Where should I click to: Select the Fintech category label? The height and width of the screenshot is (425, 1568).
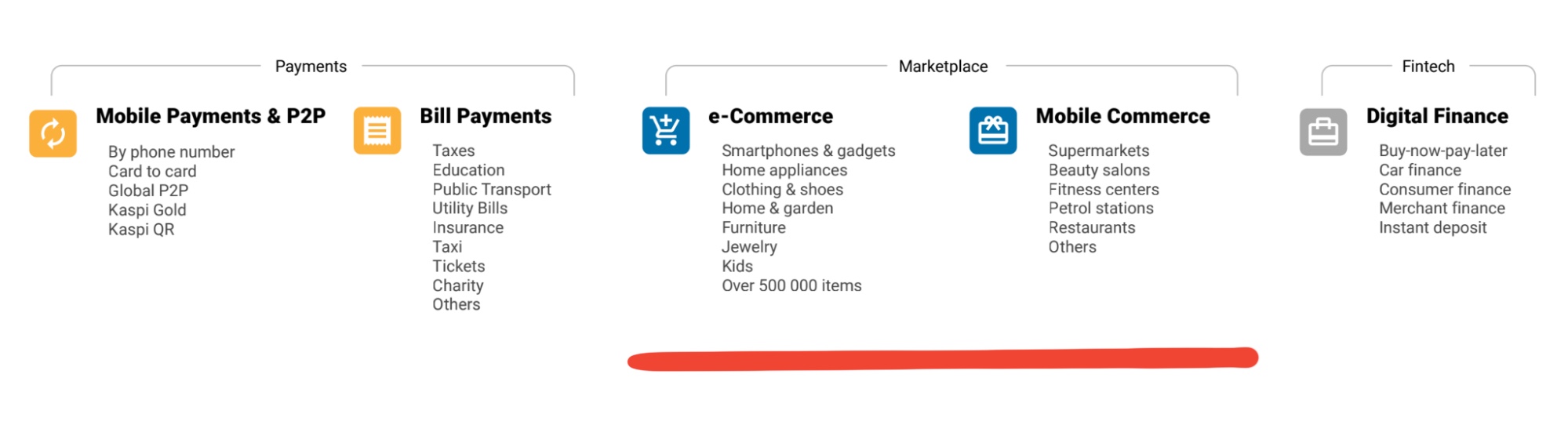[1428, 67]
